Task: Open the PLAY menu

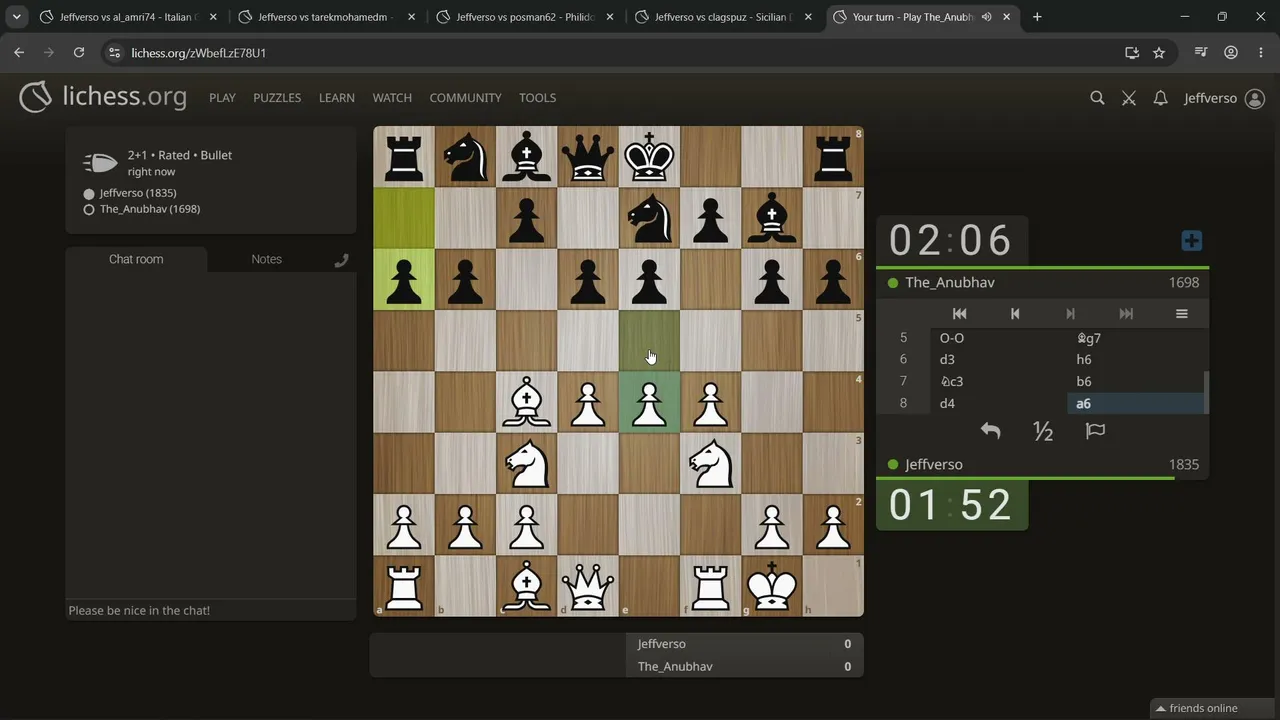Action: [x=222, y=98]
